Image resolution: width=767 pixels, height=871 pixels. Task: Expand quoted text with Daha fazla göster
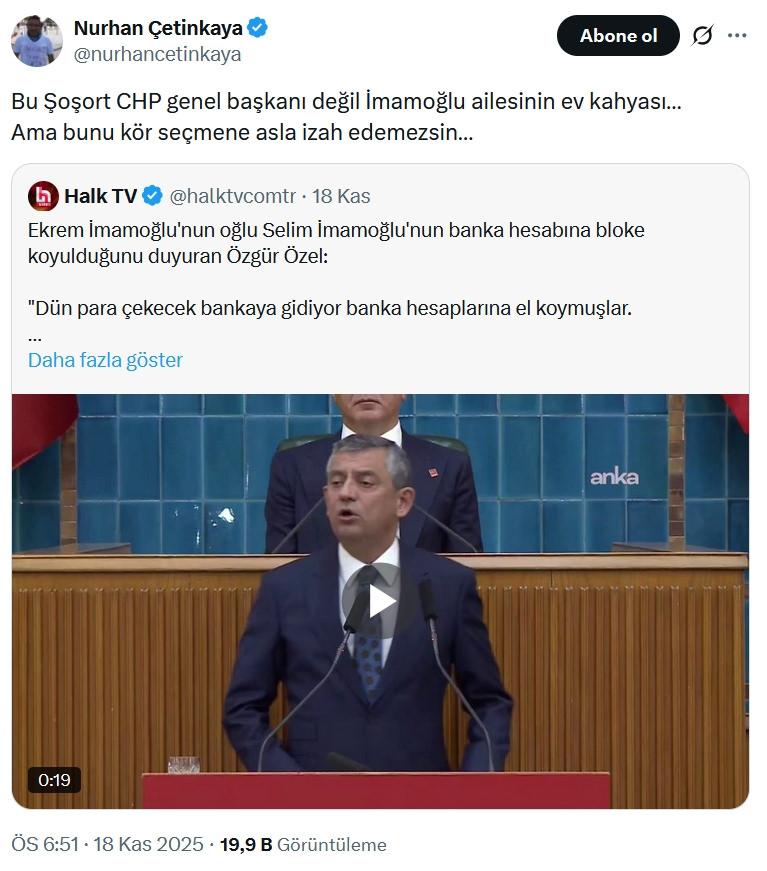tap(105, 361)
